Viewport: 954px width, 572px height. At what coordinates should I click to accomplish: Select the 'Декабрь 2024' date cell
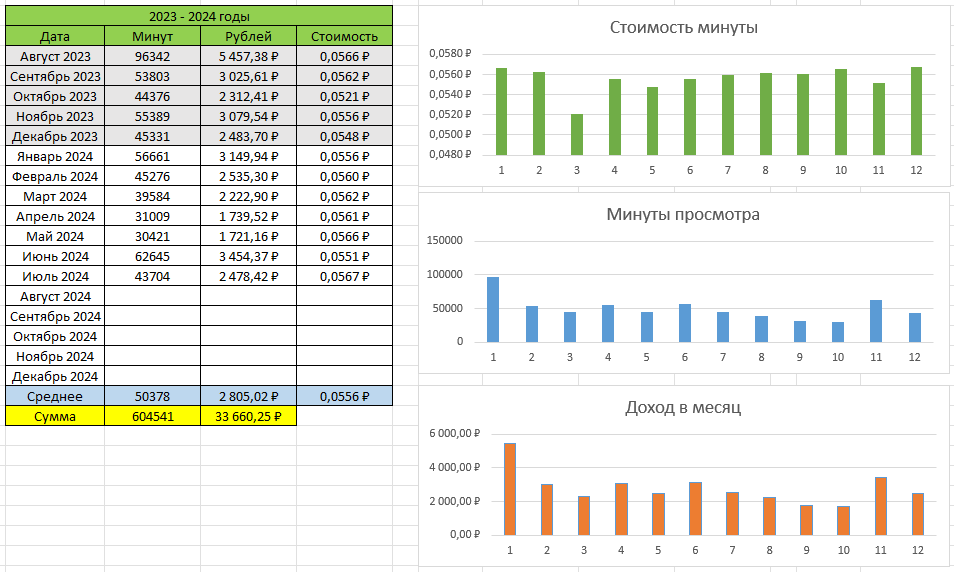click(x=55, y=377)
